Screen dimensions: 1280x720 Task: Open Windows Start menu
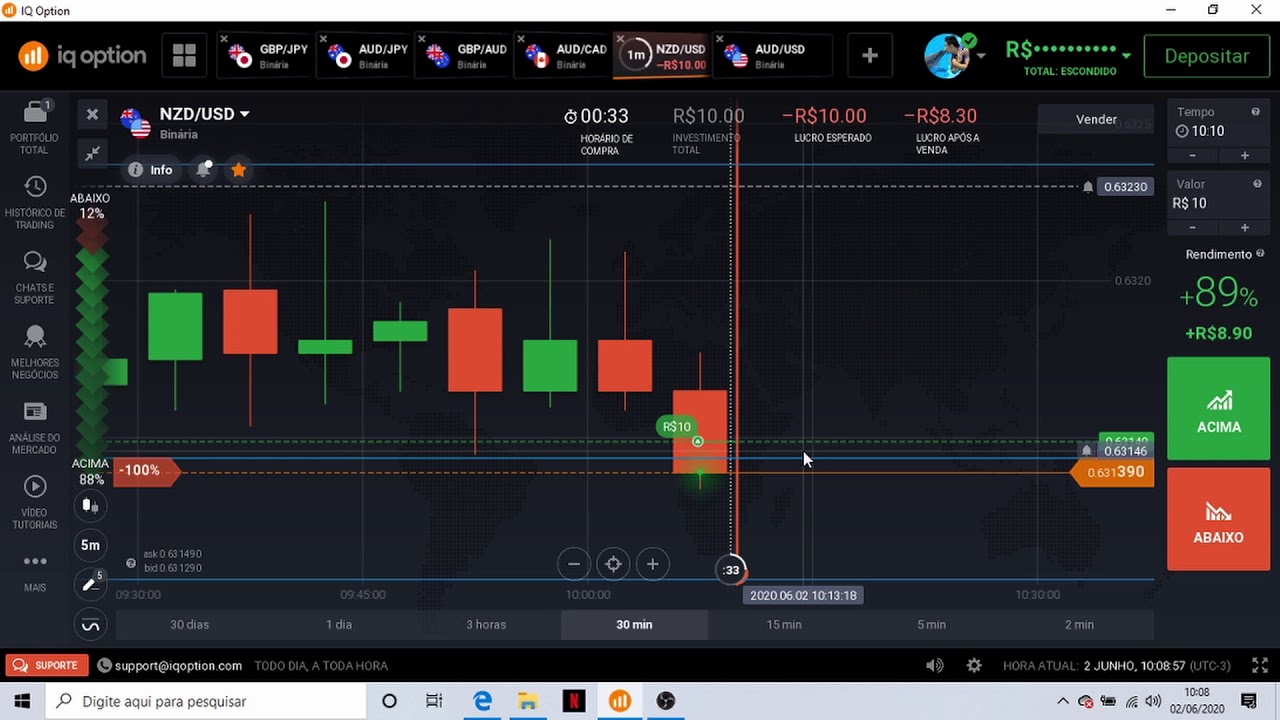pyautogui.click(x=22, y=701)
